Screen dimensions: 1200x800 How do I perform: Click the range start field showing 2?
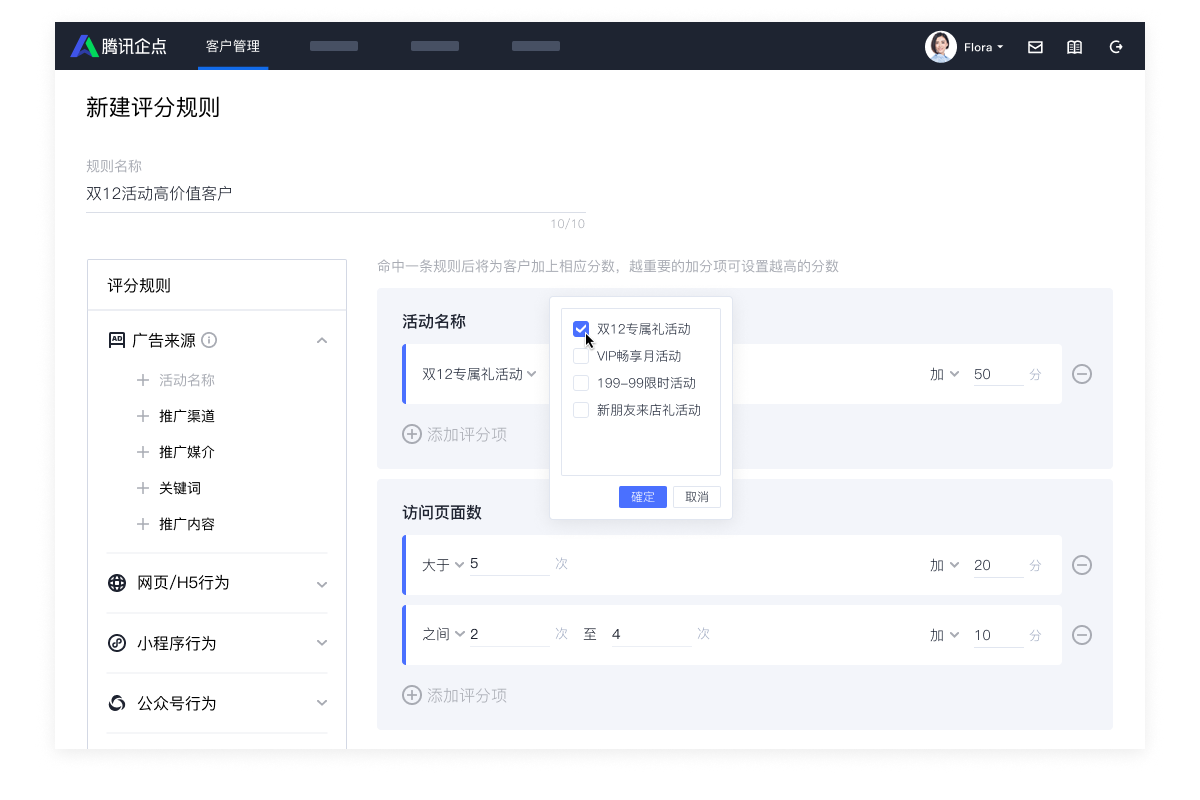509,634
